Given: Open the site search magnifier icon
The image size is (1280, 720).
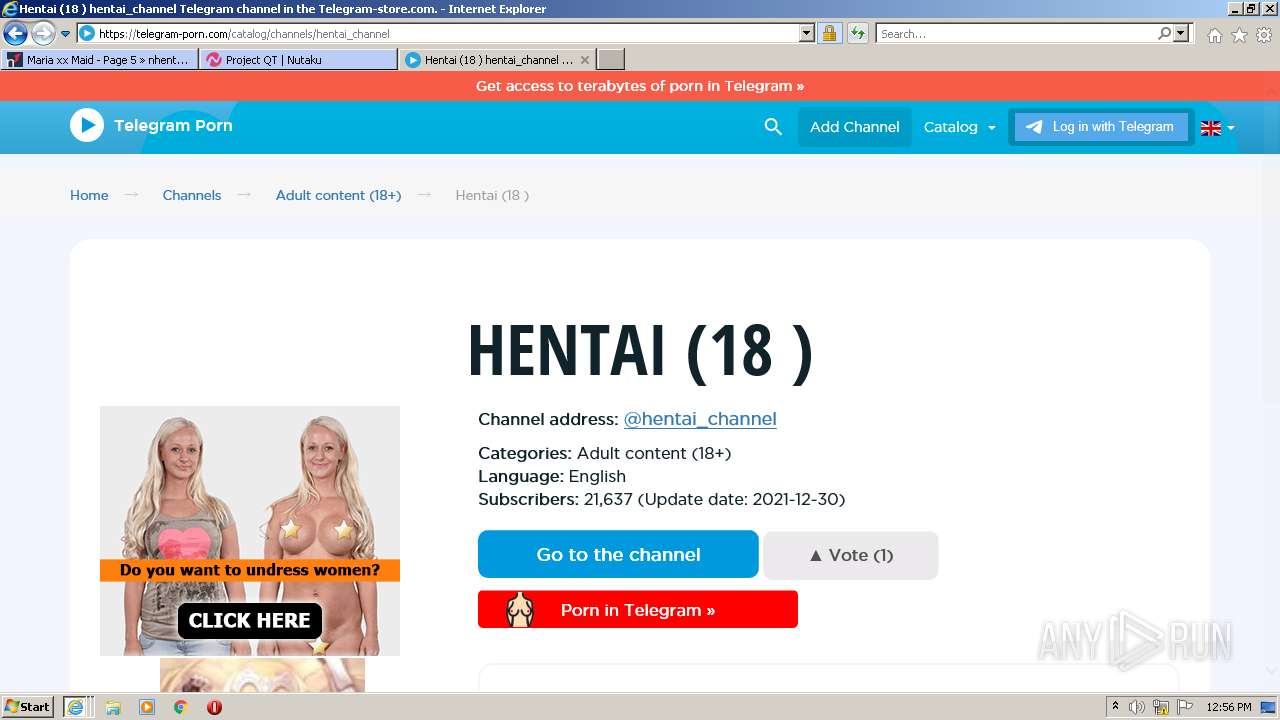Looking at the screenshot, I should [773, 127].
